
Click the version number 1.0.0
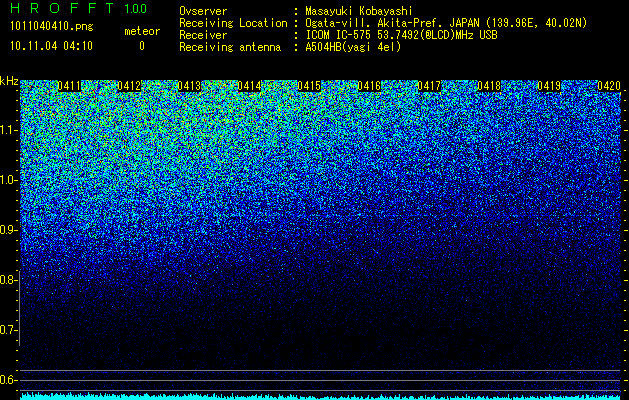pyautogui.click(x=136, y=9)
